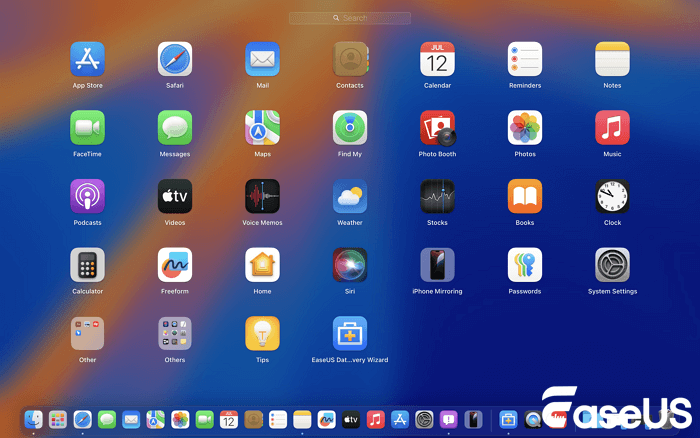
Task: Open EaseUS Data Recovery from the Dock
Action: click(508, 420)
